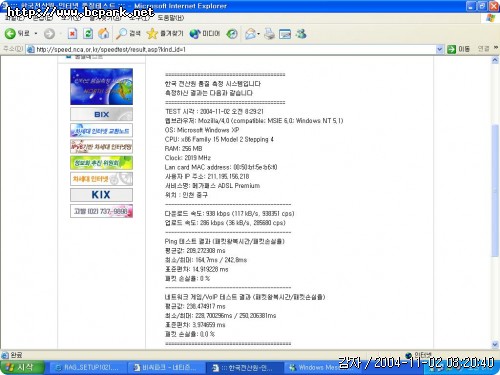This screenshot has height=375, width=500.
Task: Switch to 비씨파크 - 네티즌 taskbar window
Action: pyautogui.click(x=167, y=368)
